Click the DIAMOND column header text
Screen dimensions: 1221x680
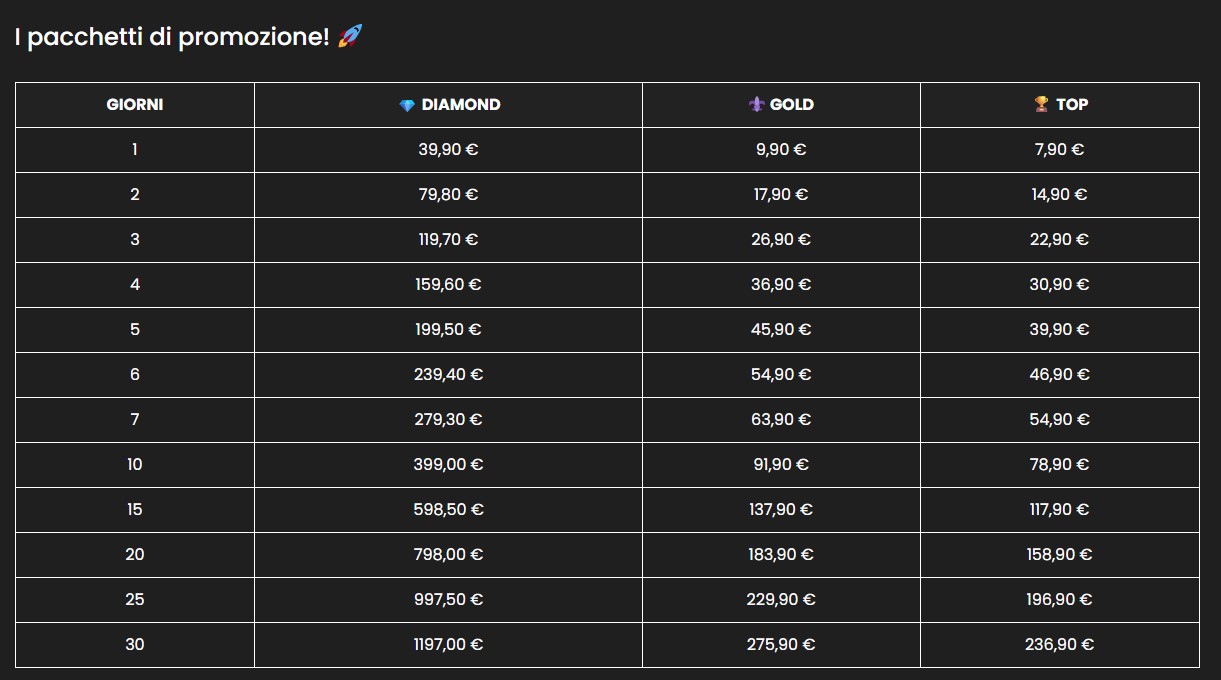click(461, 104)
